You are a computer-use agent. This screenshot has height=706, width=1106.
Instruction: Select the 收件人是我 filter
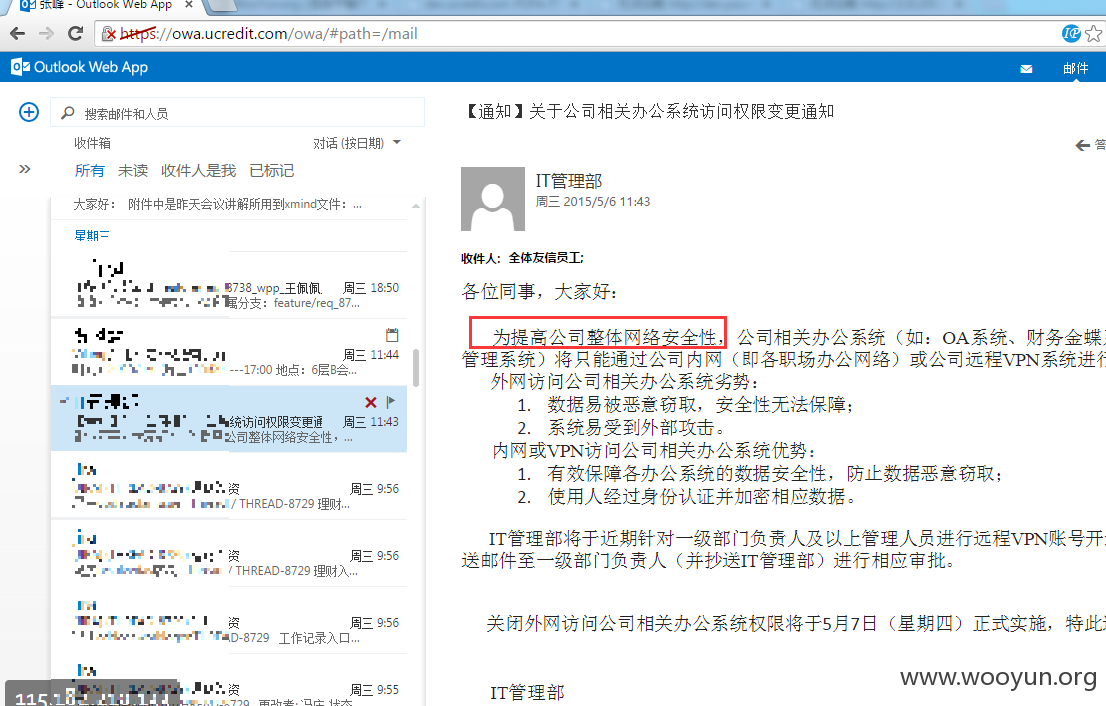[x=198, y=171]
